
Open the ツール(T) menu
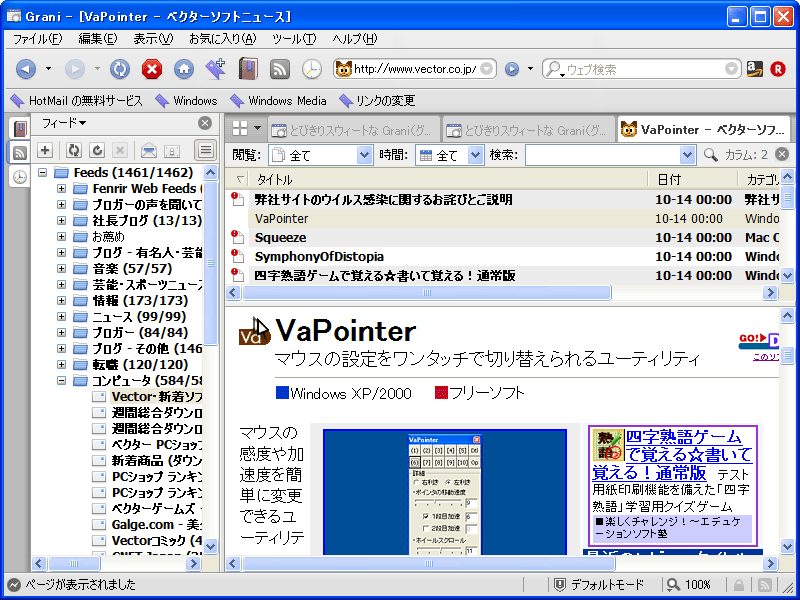(x=294, y=39)
